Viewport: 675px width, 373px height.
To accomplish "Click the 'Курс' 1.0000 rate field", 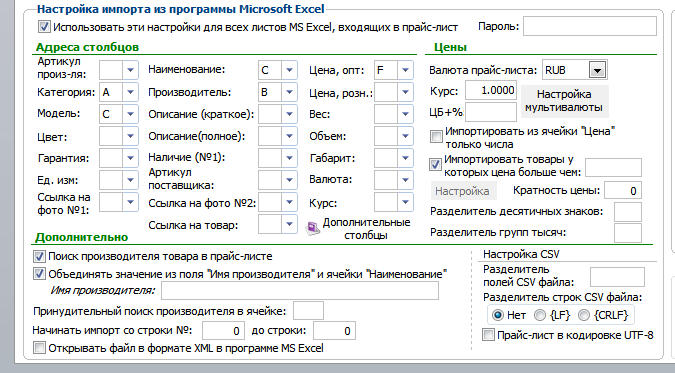I will tap(491, 90).
